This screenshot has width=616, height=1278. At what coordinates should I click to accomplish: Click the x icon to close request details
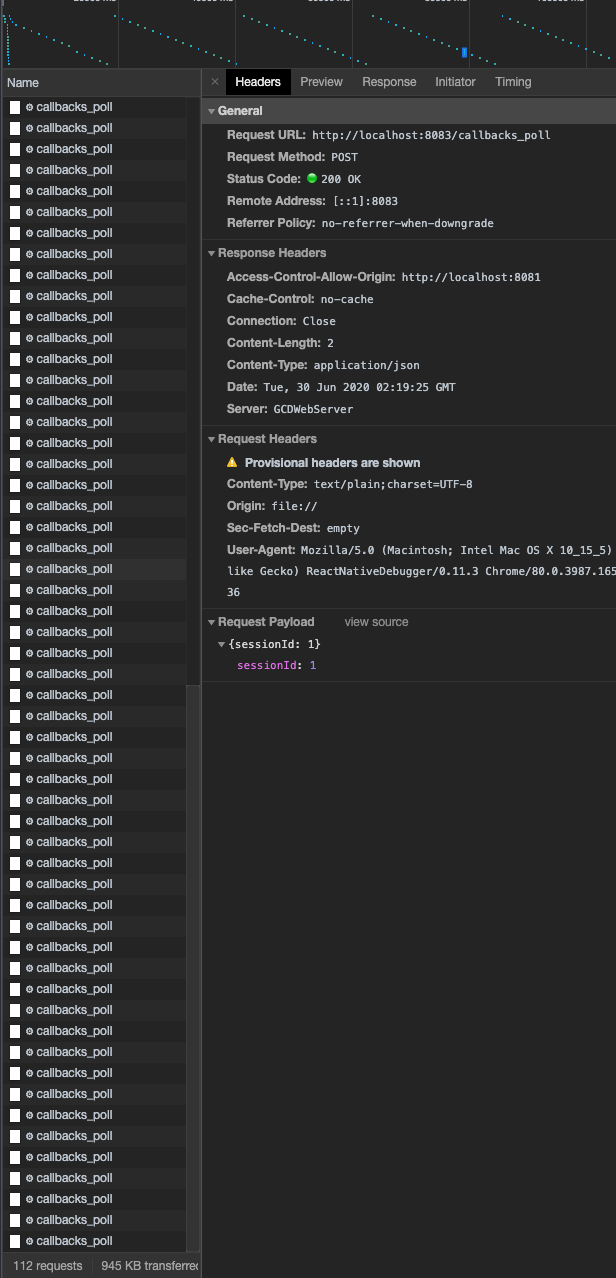(213, 82)
